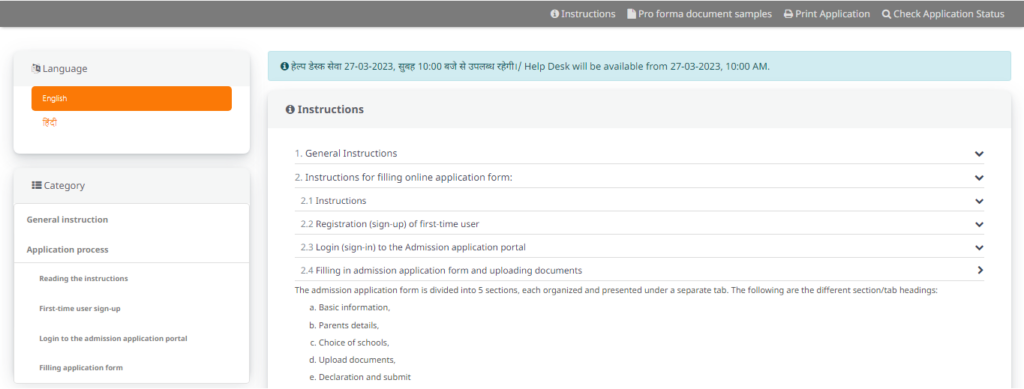
Task: Click the info icon in Help Desk notice
Action: click(x=284, y=67)
